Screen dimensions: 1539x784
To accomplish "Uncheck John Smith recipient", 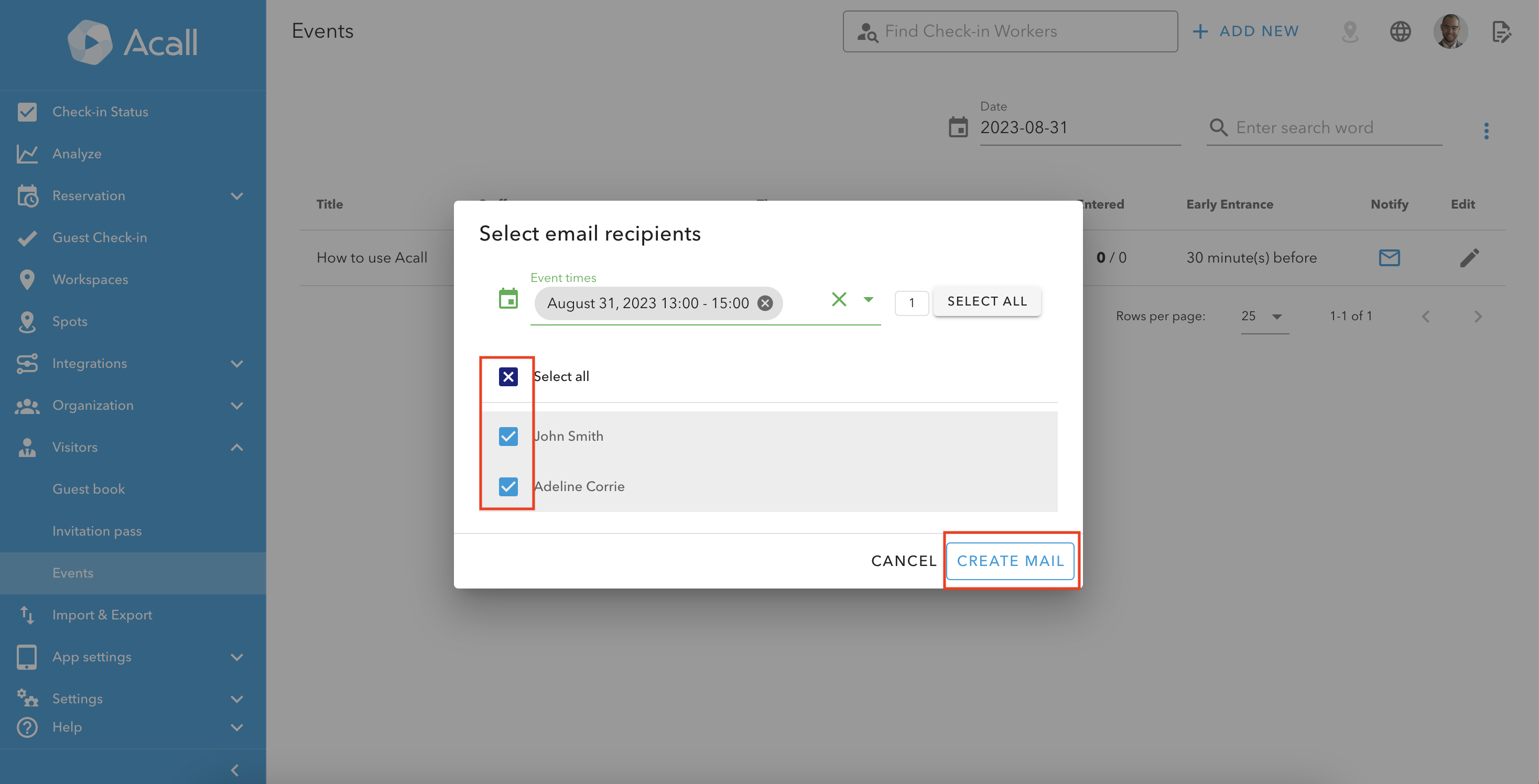I will [x=508, y=436].
